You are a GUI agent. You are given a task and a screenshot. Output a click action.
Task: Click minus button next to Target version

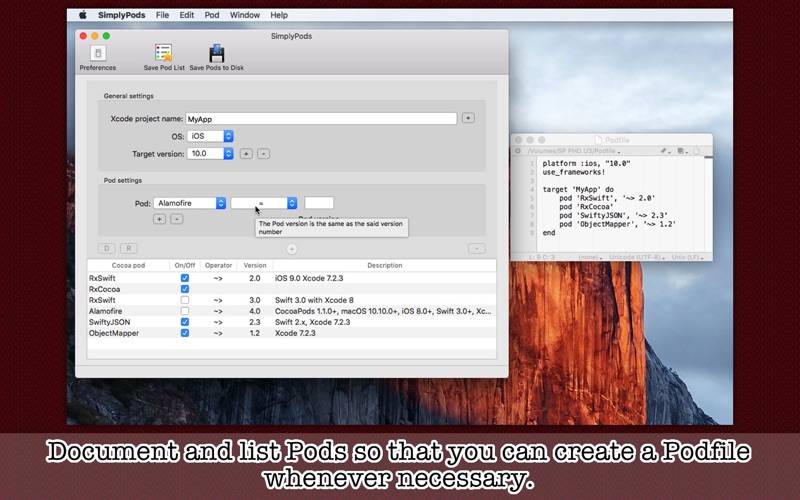point(263,154)
